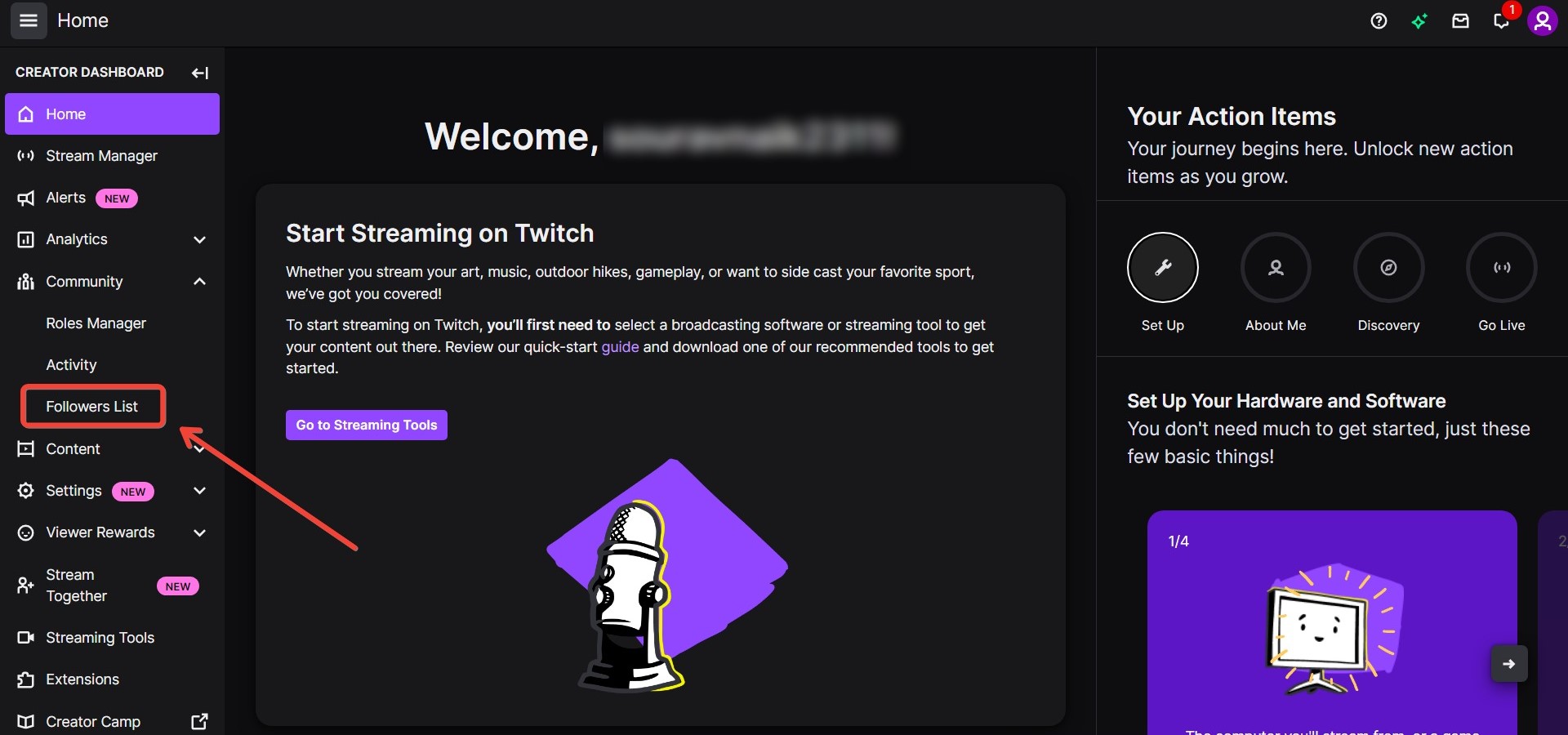The width and height of the screenshot is (1568, 735).
Task: Click the About Me action item
Action: tap(1275, 268)
